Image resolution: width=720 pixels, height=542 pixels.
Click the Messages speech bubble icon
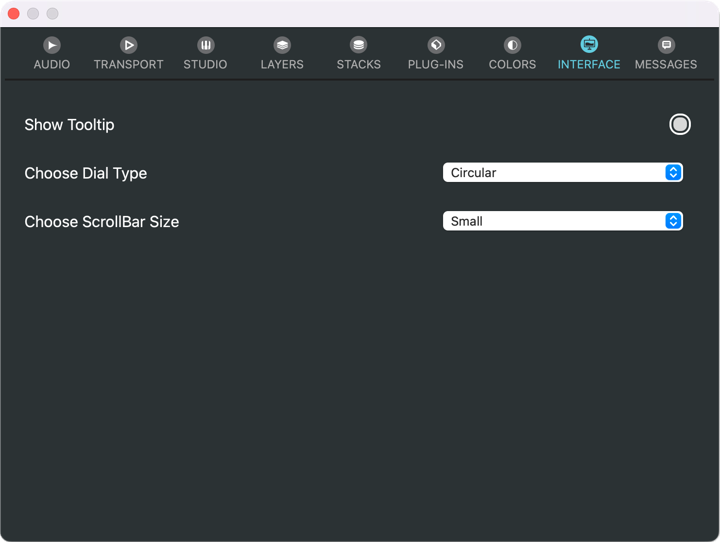point(666,45)
